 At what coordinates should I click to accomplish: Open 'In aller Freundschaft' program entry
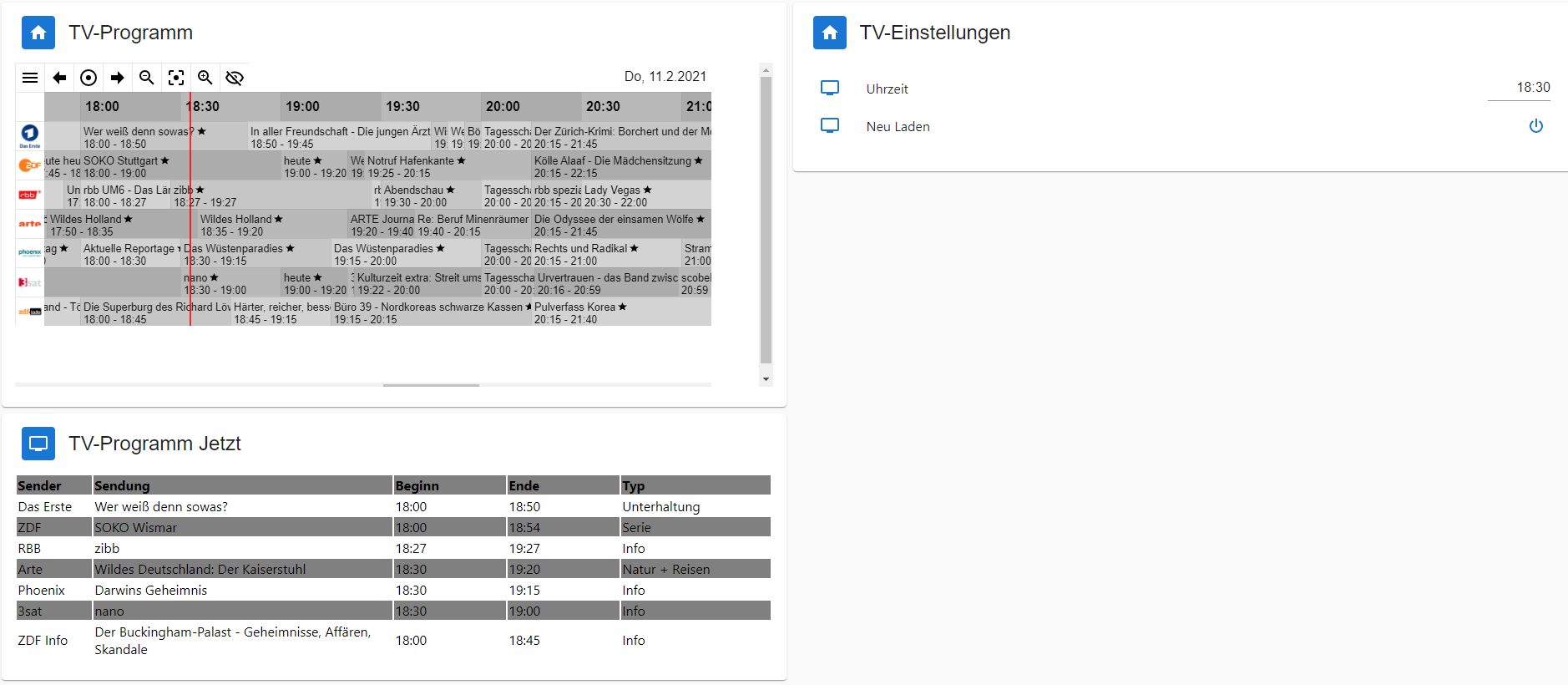point(340,137)
